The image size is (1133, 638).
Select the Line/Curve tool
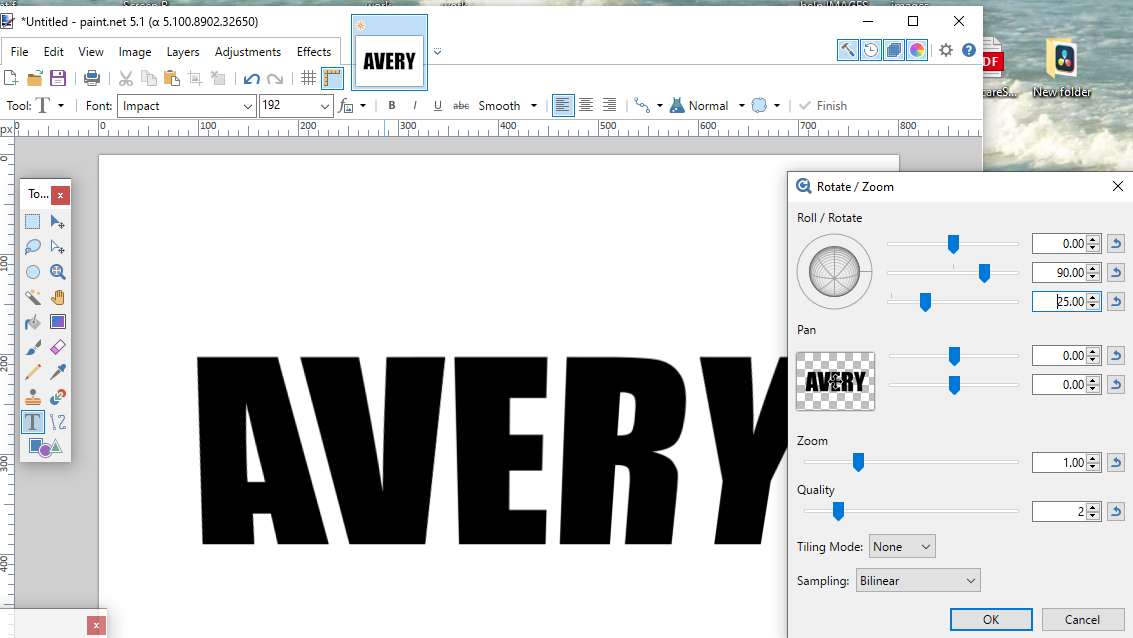tap(58, 422)
